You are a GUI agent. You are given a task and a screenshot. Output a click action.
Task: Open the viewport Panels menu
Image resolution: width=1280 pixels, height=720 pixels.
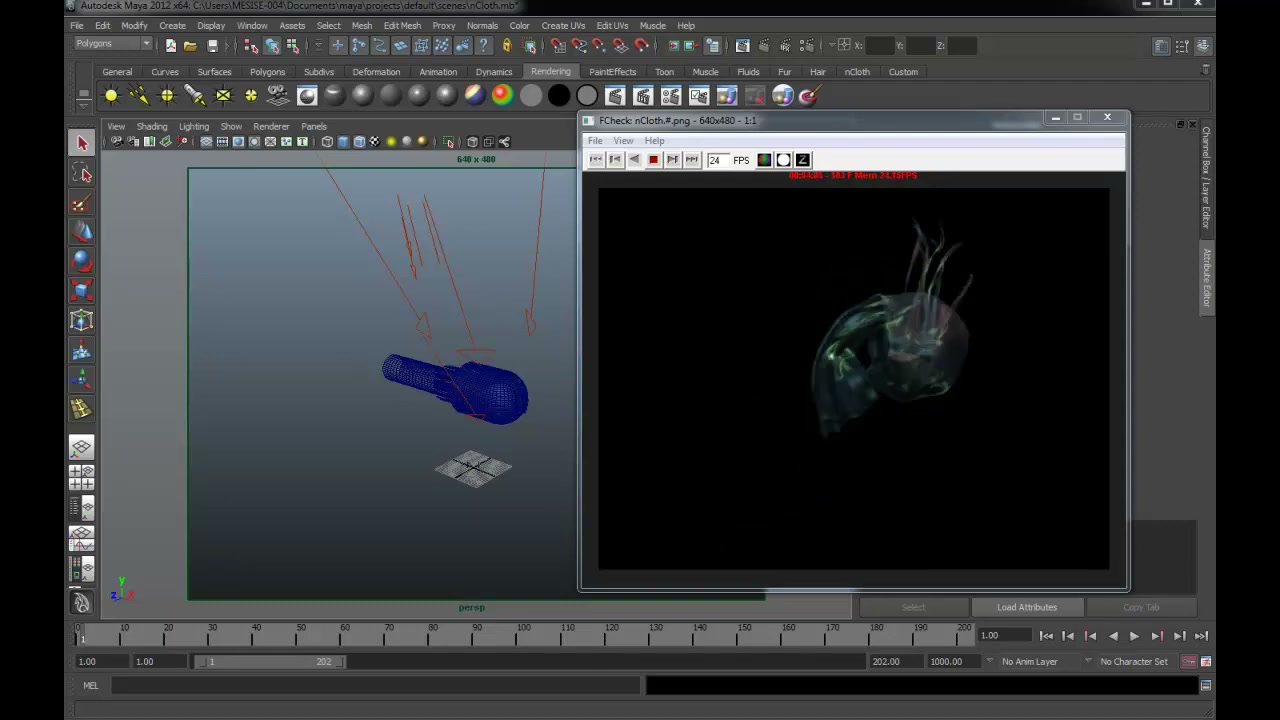[314, 127]
